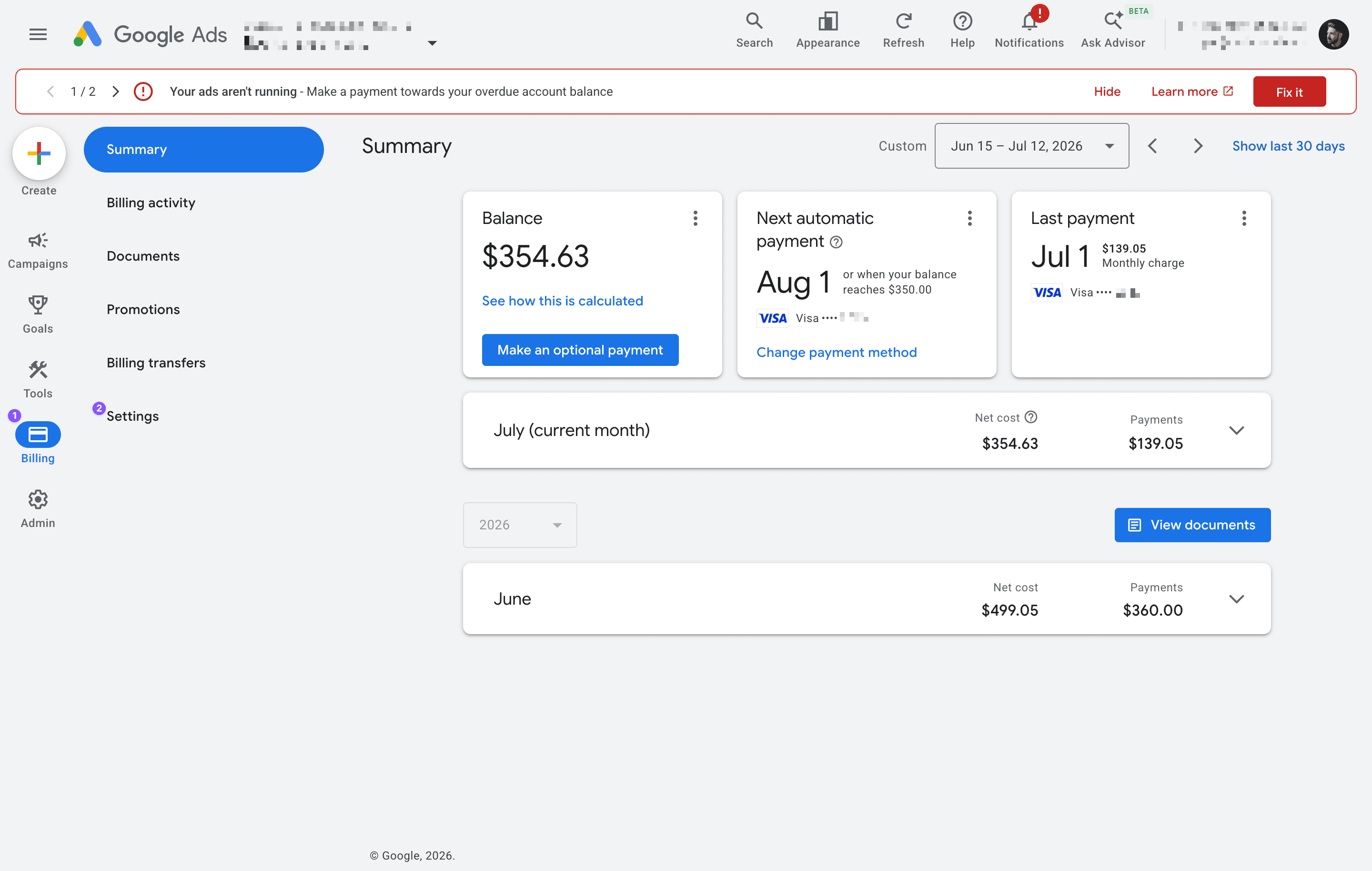
Task: Open Tools in the sidebar
Action: [38, 379]
